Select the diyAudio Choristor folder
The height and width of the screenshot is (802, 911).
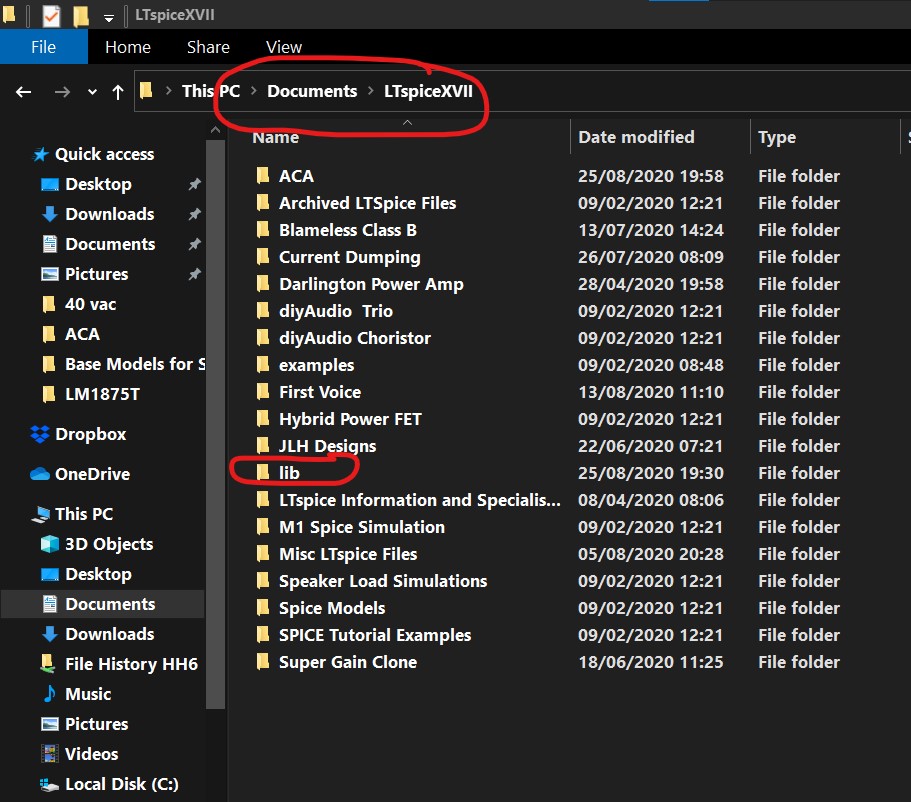pos(343,338)
